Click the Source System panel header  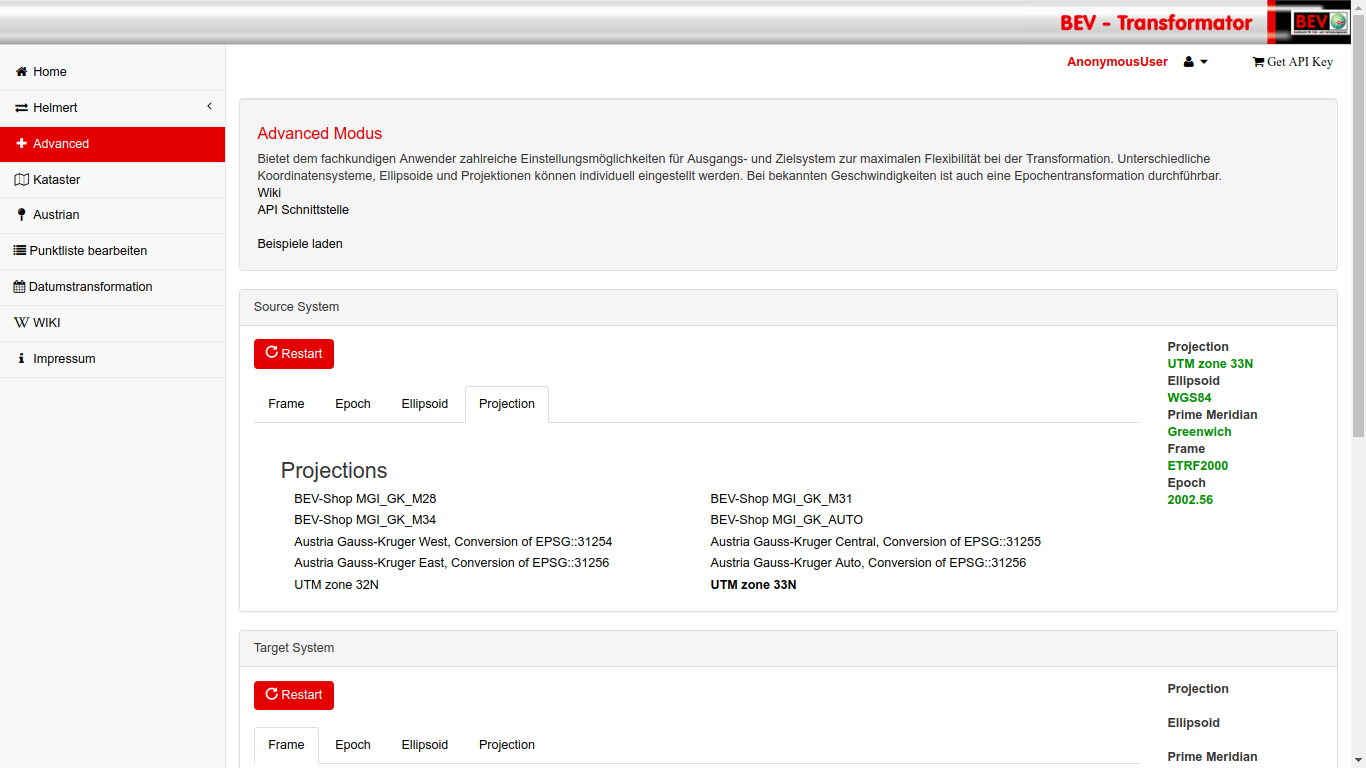(x=788, y=307)
